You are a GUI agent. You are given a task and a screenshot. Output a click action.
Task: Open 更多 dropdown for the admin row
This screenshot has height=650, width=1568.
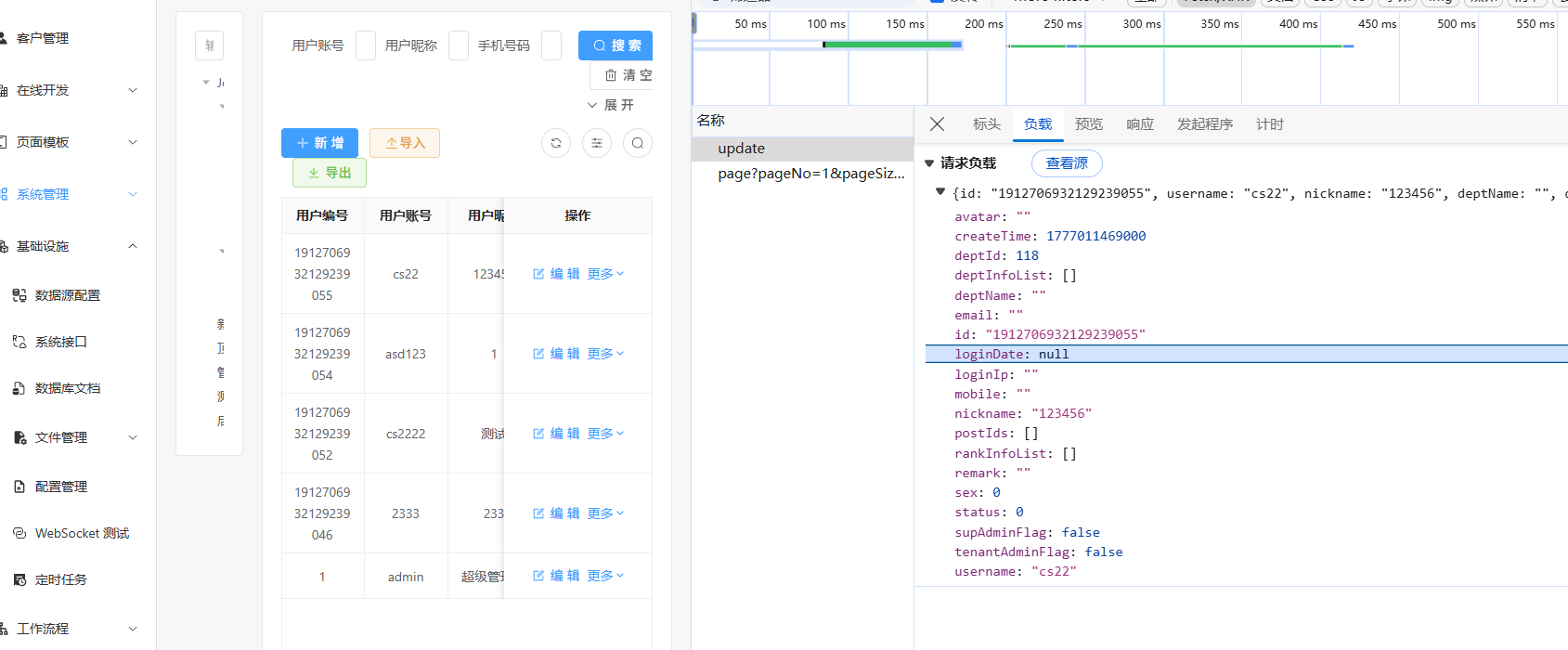(x=605, y=576)
